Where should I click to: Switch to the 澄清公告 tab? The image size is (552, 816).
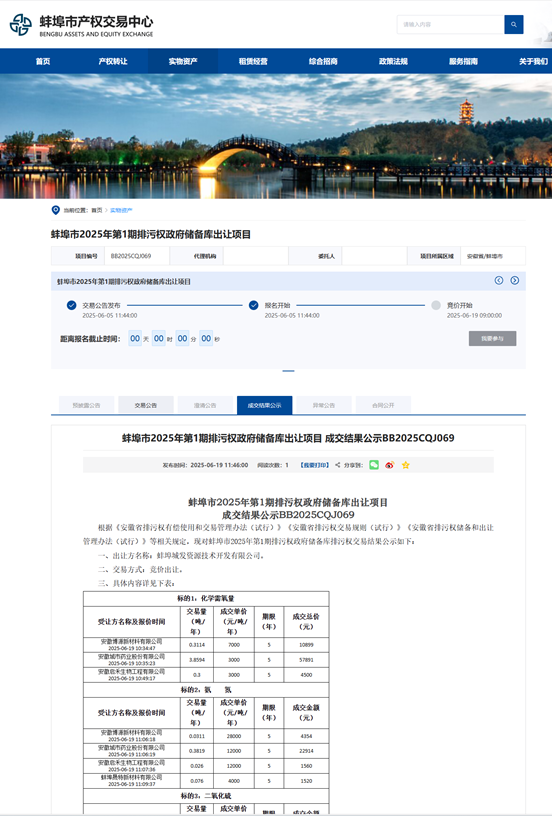205,405
